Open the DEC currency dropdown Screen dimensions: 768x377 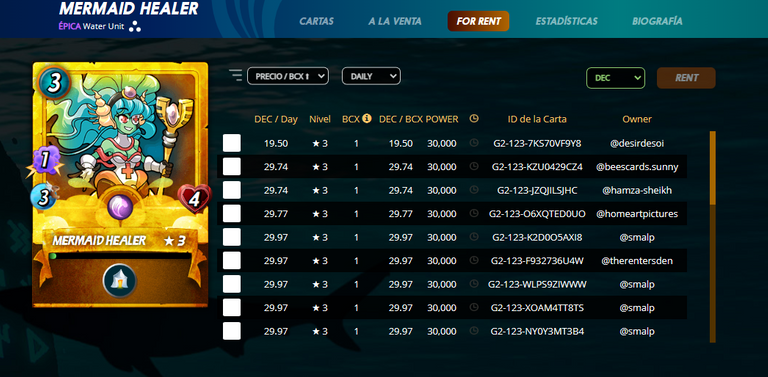tap(616, 78)
